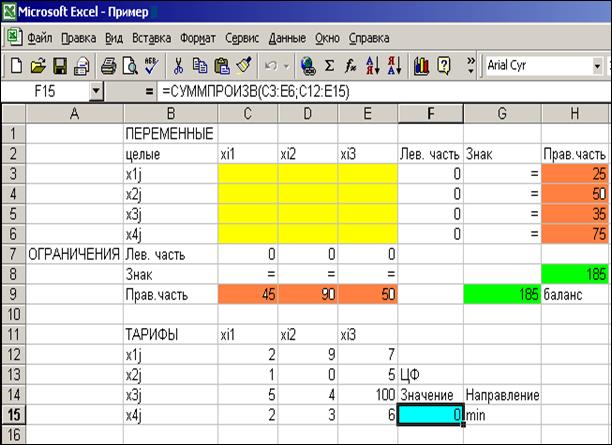Screen dimensions: 612x445
Task: Open the Вставка menu
Action: point(151,38)
